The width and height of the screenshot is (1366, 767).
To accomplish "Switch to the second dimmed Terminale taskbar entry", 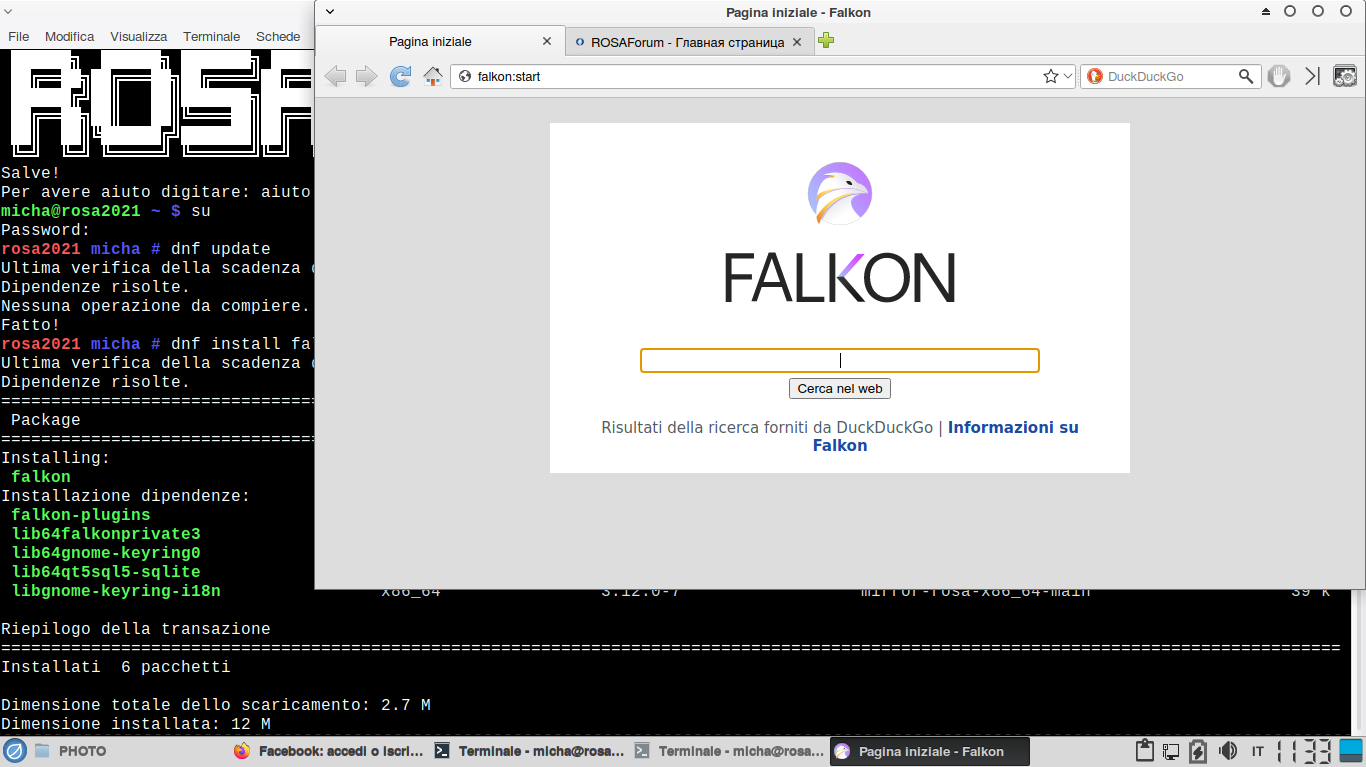I will click(x=729, y=751).
